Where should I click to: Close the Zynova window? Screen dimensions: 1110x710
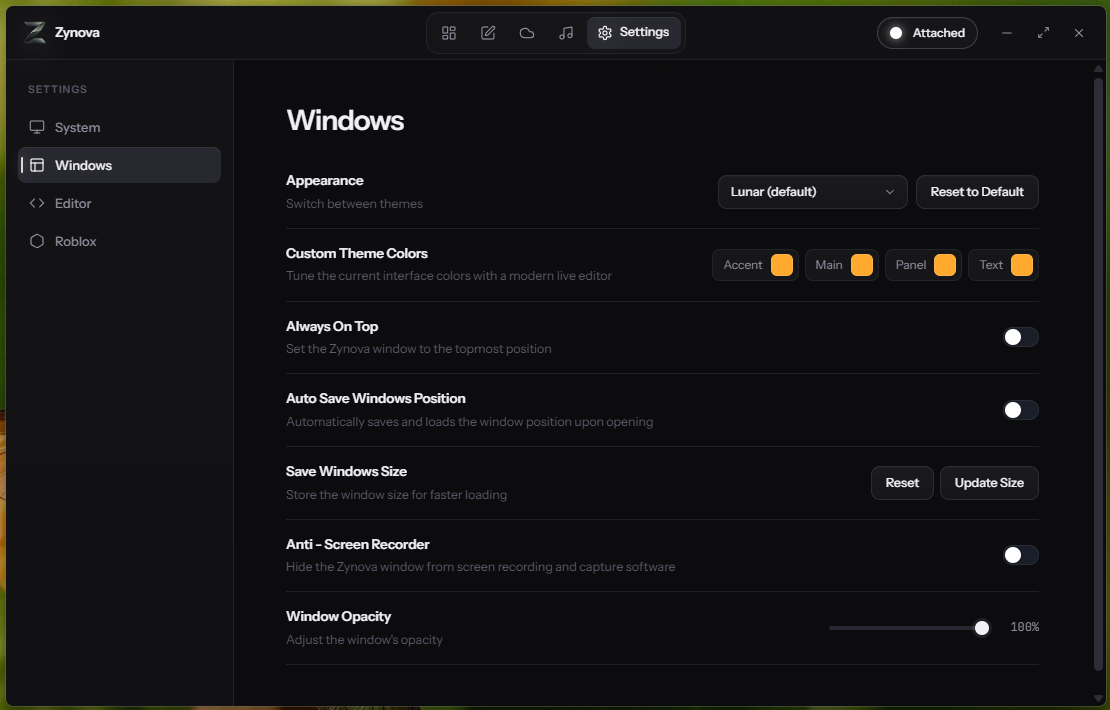[1079, 33]
